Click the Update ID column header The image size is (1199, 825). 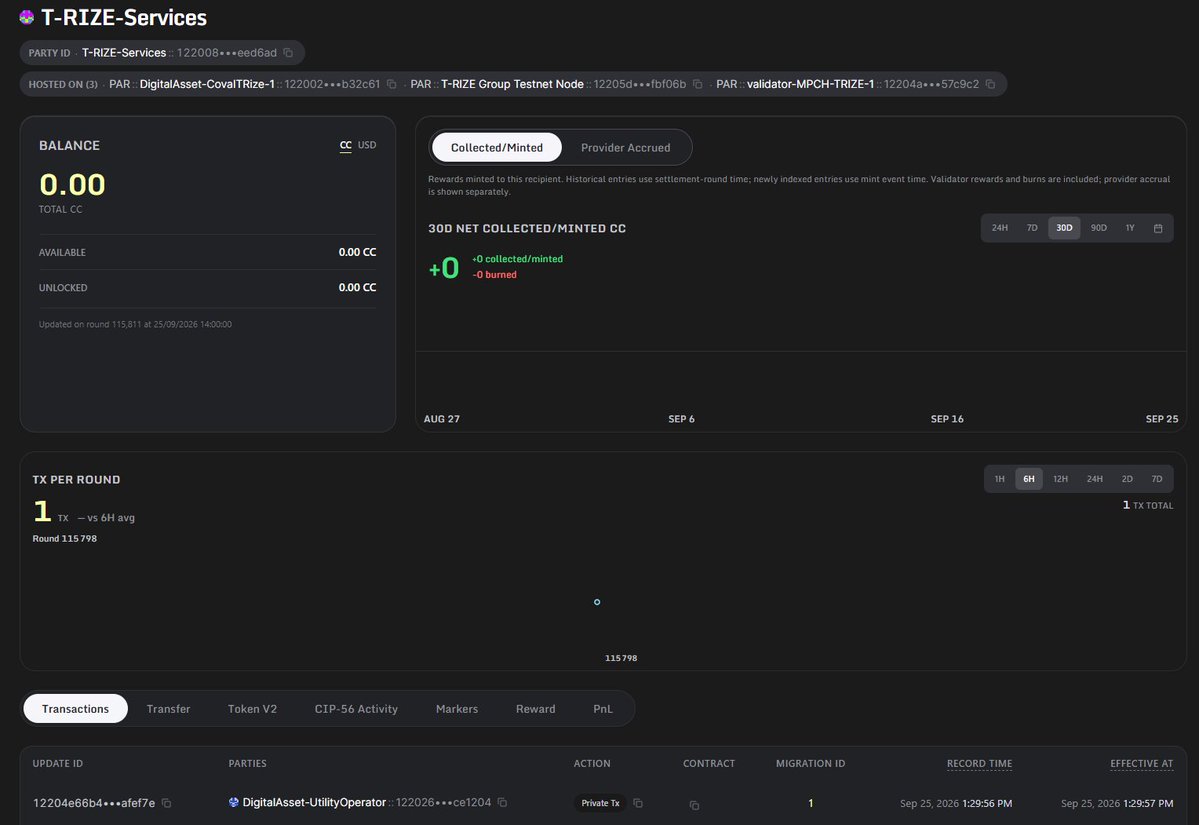(x=57, y=763)
